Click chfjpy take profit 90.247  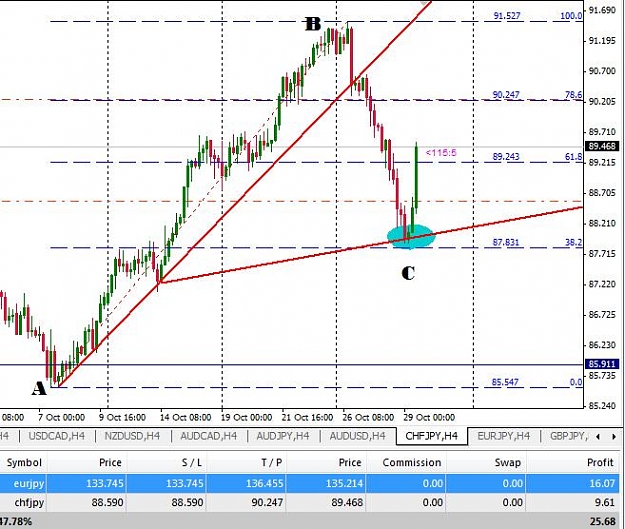tap(267, 503)
